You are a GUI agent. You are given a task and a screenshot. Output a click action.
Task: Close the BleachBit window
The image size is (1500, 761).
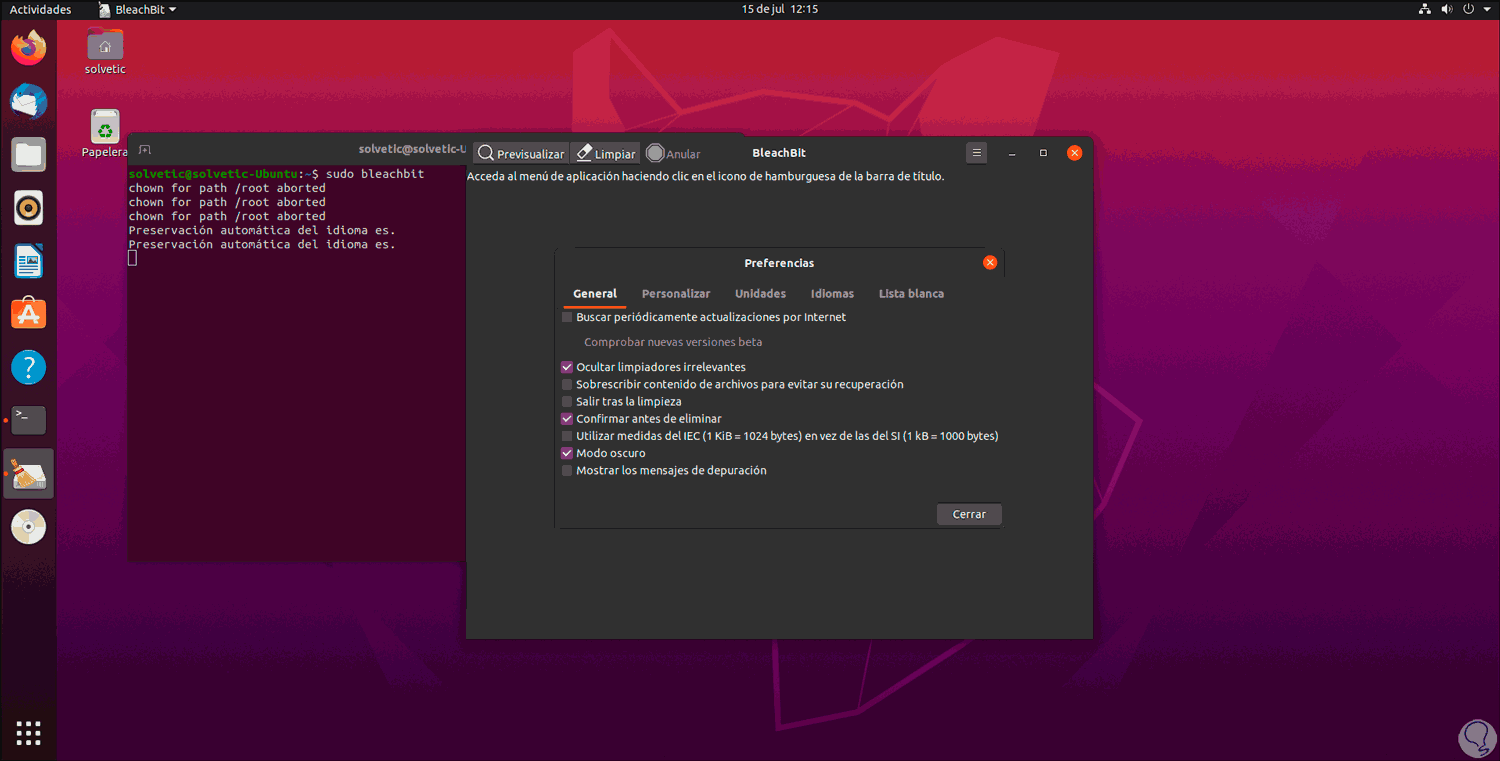[x=1075, y=153]
